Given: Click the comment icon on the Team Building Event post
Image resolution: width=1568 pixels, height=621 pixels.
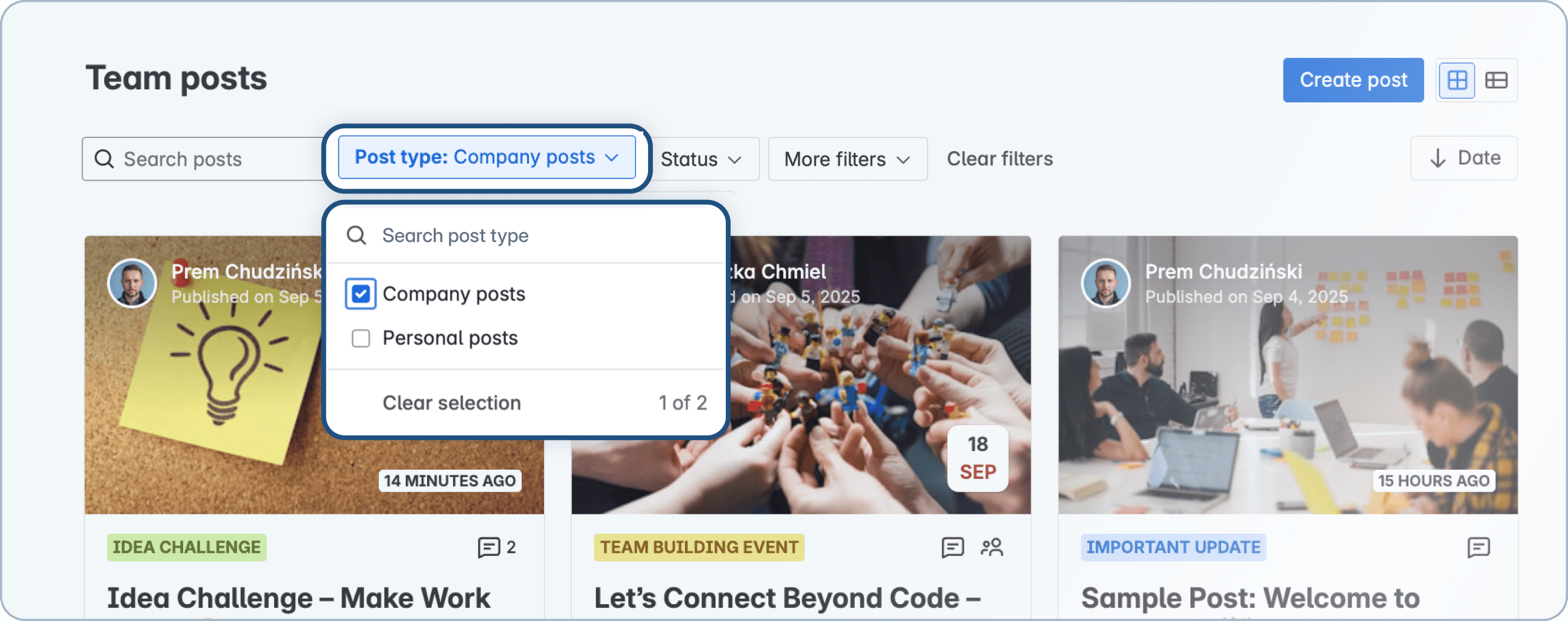Looking at the screenshot, I should pyautogui.click(x=953, y=548).
